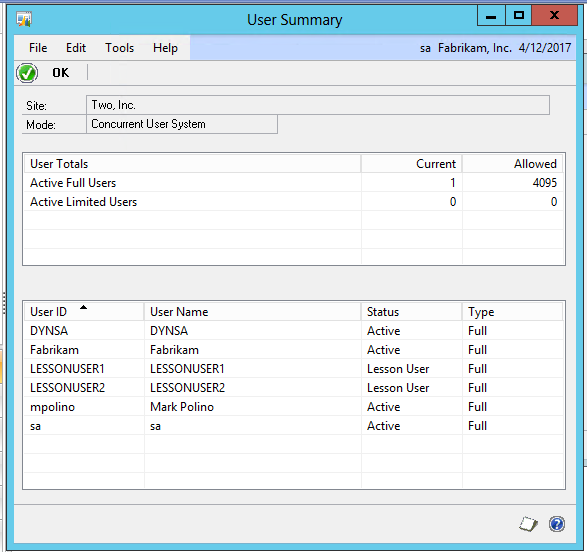Viewport: 587px width, 552px height.
Task: Sort by the Type column header
Action: click(x=513, y=311)
